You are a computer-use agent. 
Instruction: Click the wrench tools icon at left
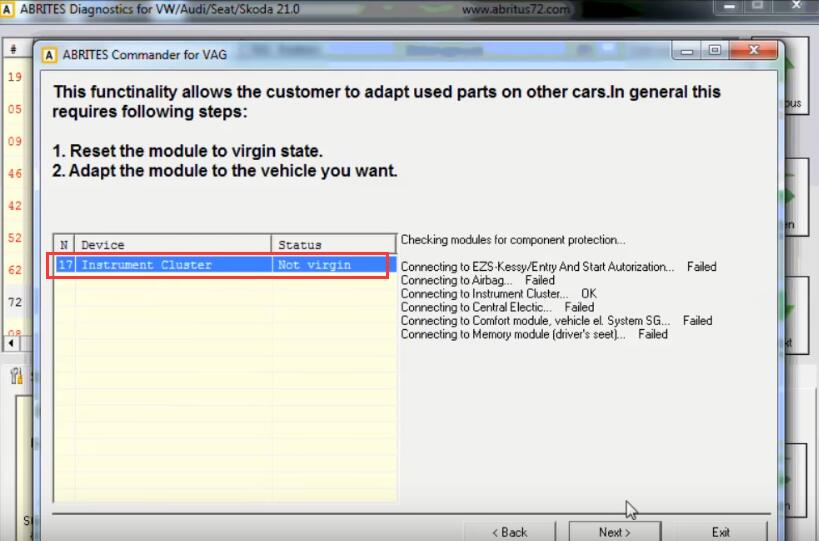point(16,375)
